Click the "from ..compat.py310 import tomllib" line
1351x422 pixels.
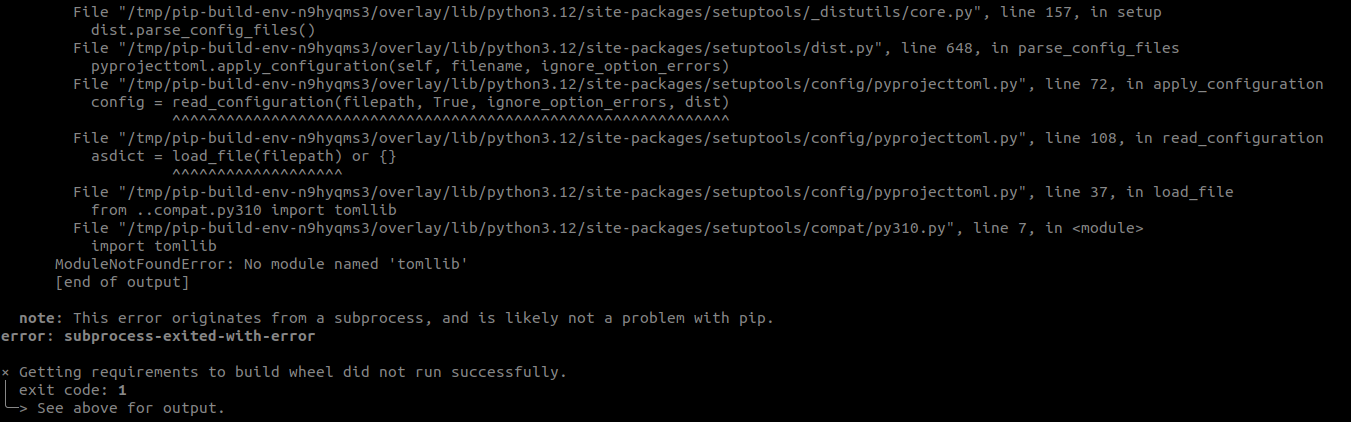(244, 210)
